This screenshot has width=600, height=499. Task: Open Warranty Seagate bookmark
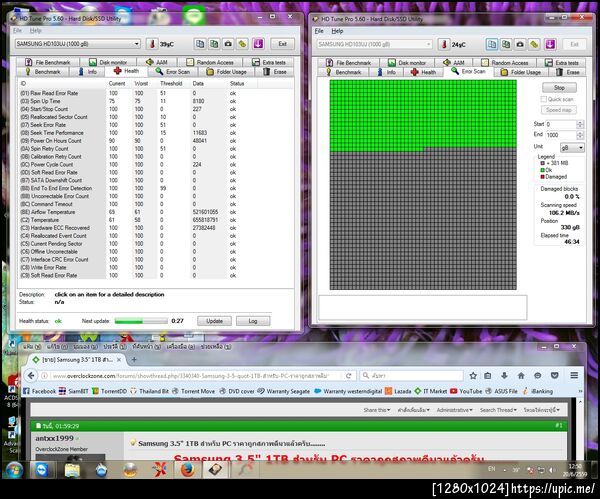284,391
